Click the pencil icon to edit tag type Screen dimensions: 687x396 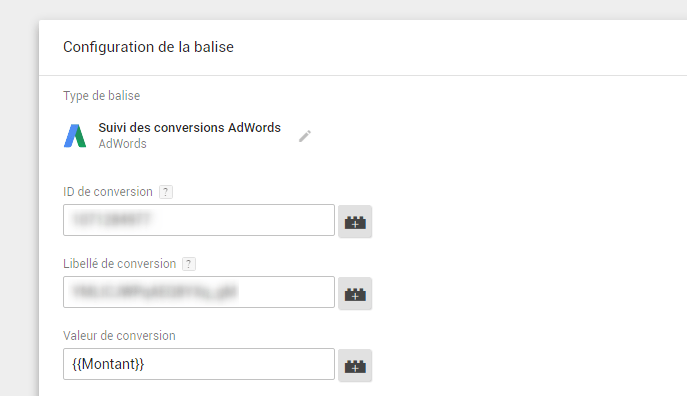point(305,136)
